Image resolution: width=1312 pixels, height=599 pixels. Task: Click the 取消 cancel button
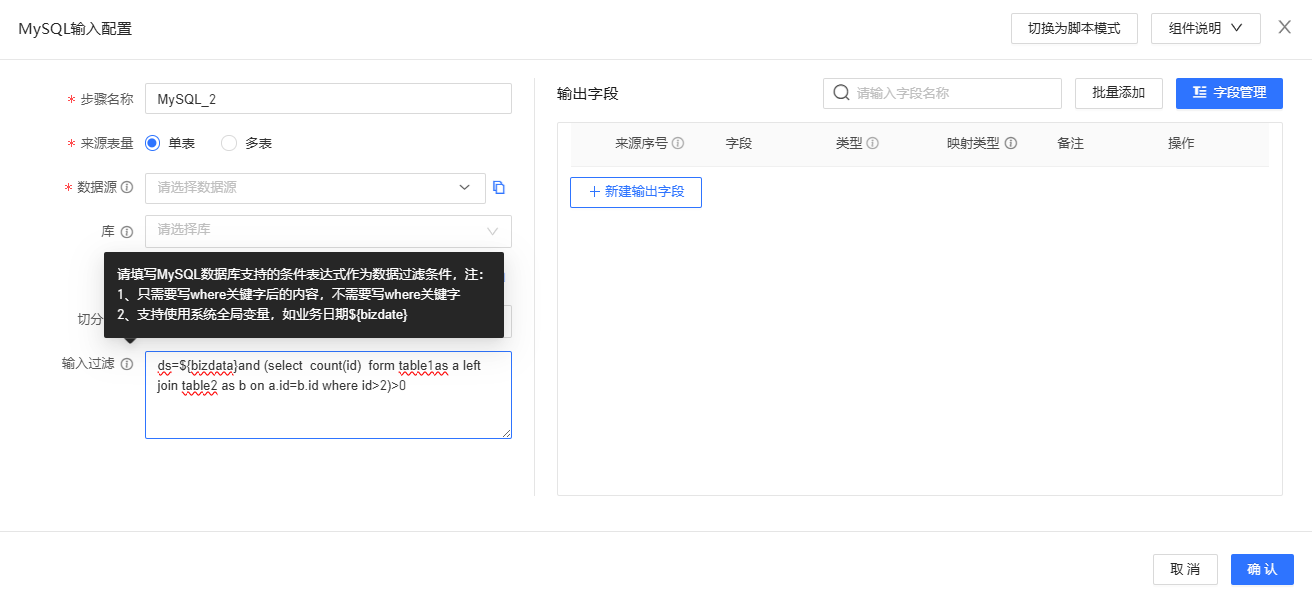[1185, 569]
